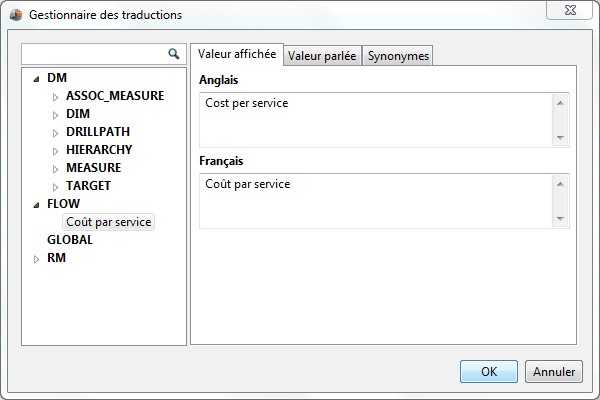Expand the HIERARCHY node arrow
Screen dimensions: 600x400
[56, 151]
